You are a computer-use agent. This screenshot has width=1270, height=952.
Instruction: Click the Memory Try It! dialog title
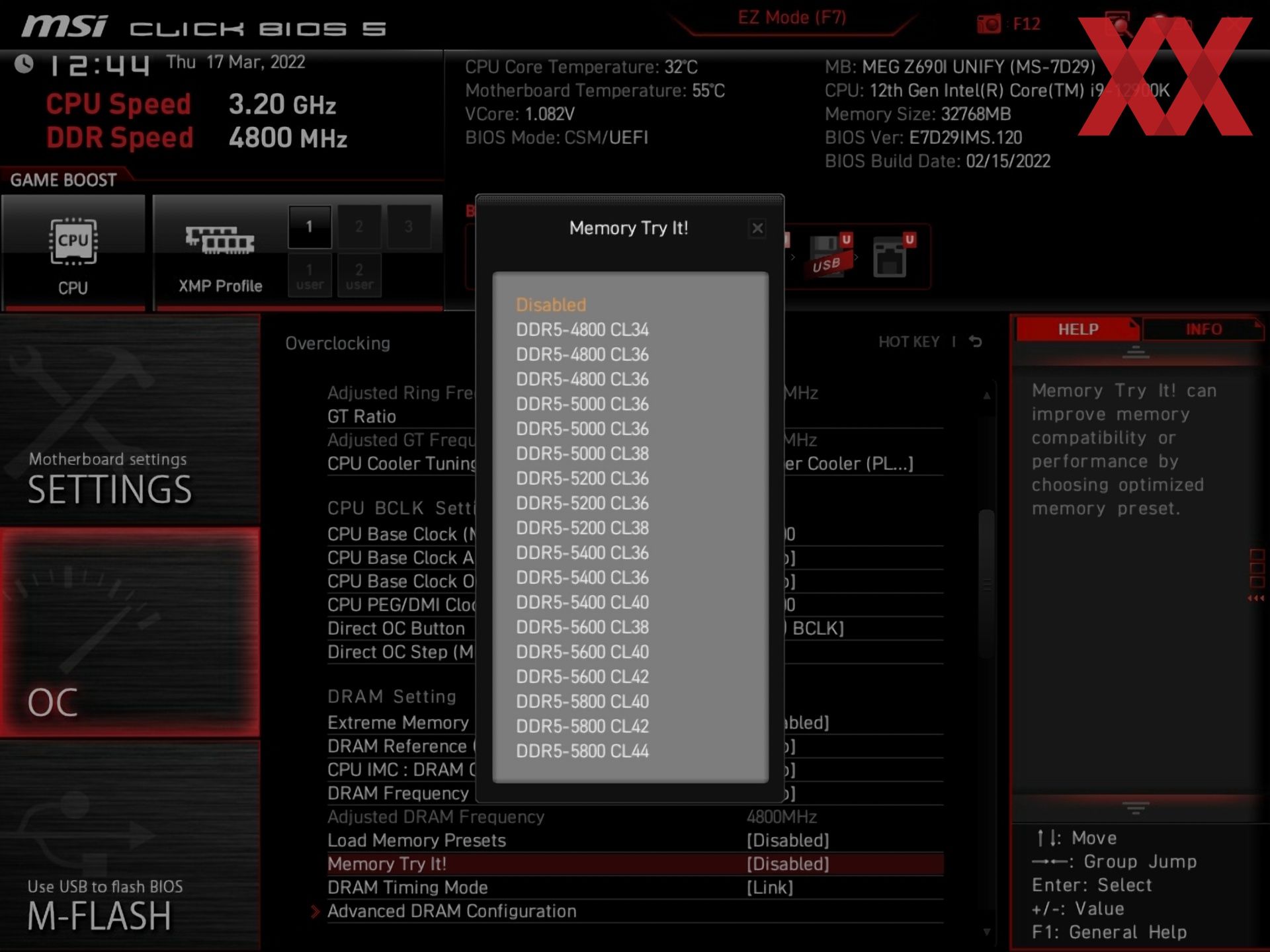coord(628,228)
